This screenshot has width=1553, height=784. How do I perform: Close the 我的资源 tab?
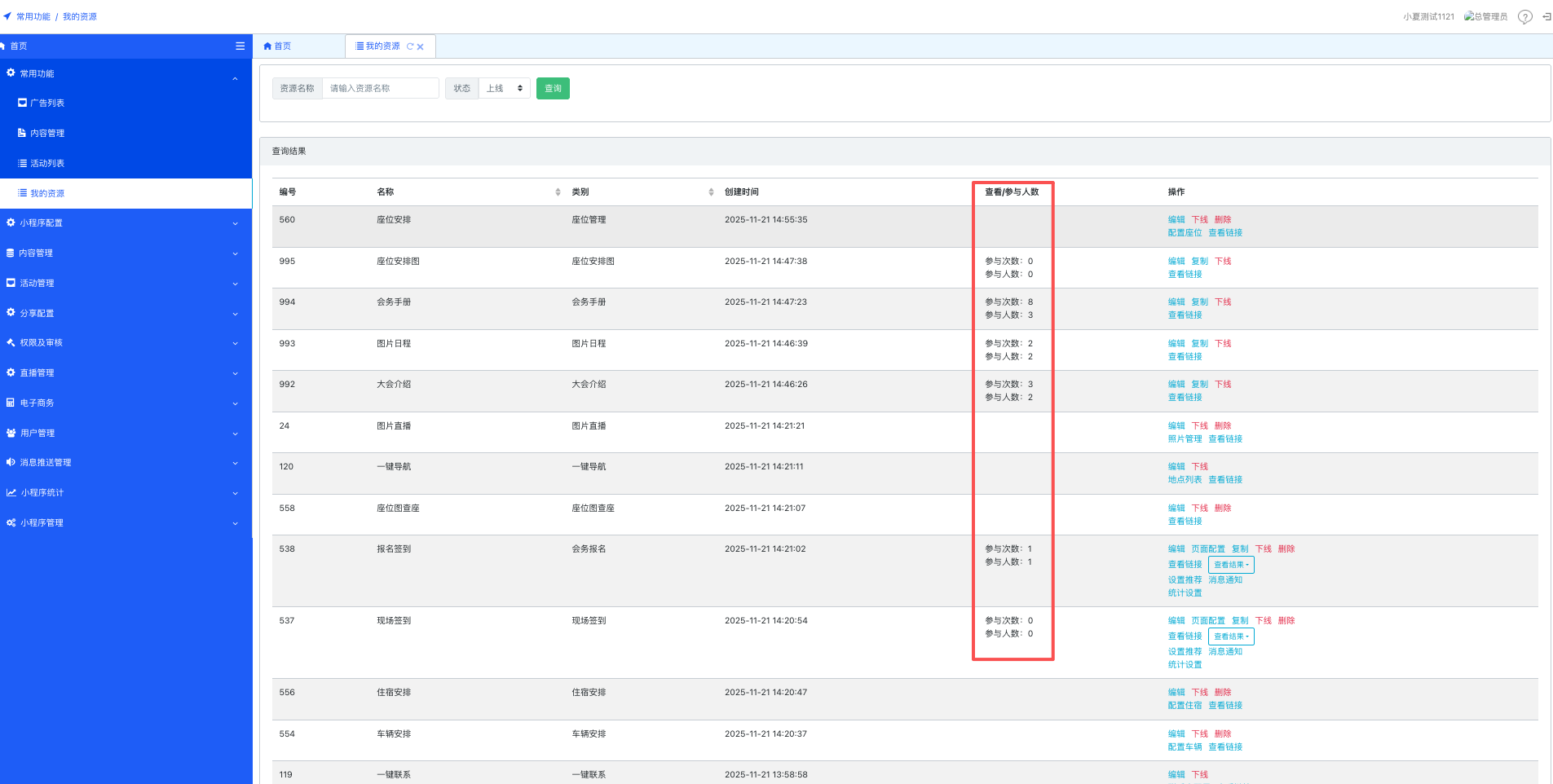coord(421,47)
